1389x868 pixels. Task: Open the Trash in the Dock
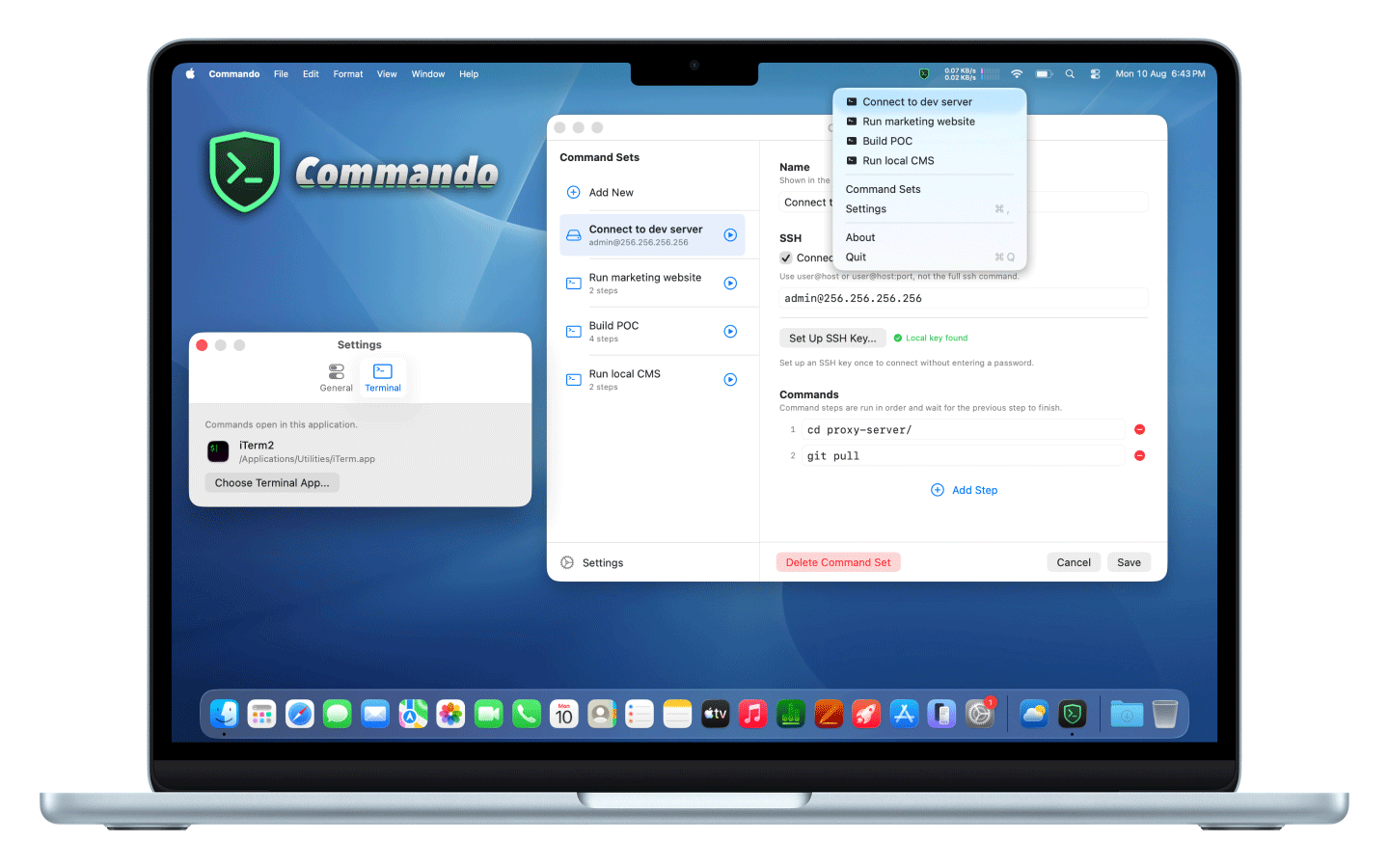pos(1165,714)
